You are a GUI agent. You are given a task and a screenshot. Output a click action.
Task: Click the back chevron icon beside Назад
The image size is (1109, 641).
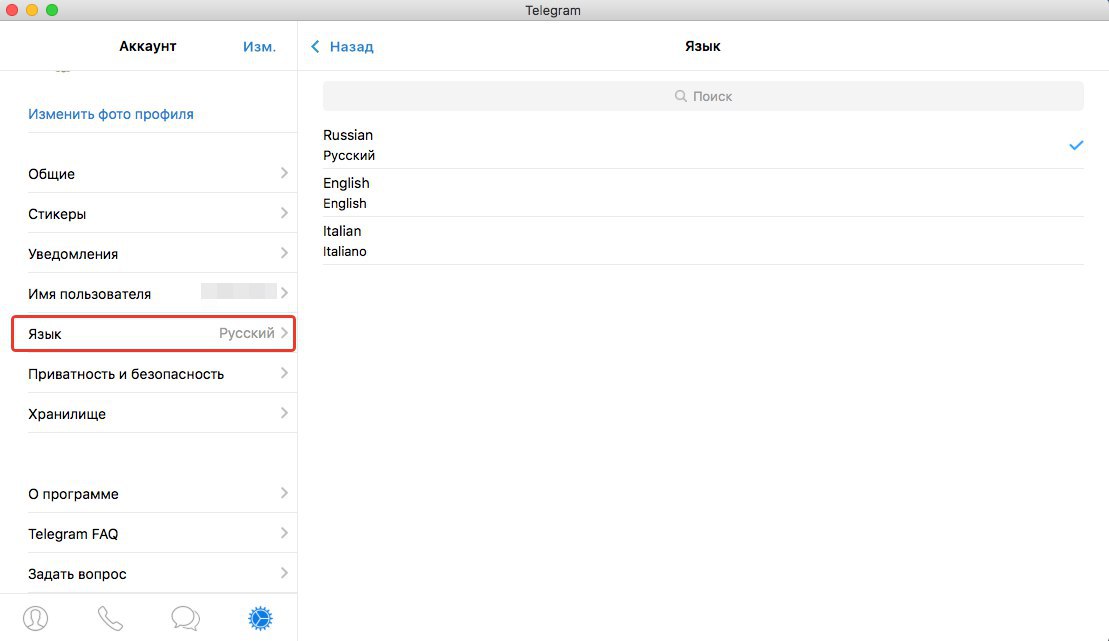315,47
